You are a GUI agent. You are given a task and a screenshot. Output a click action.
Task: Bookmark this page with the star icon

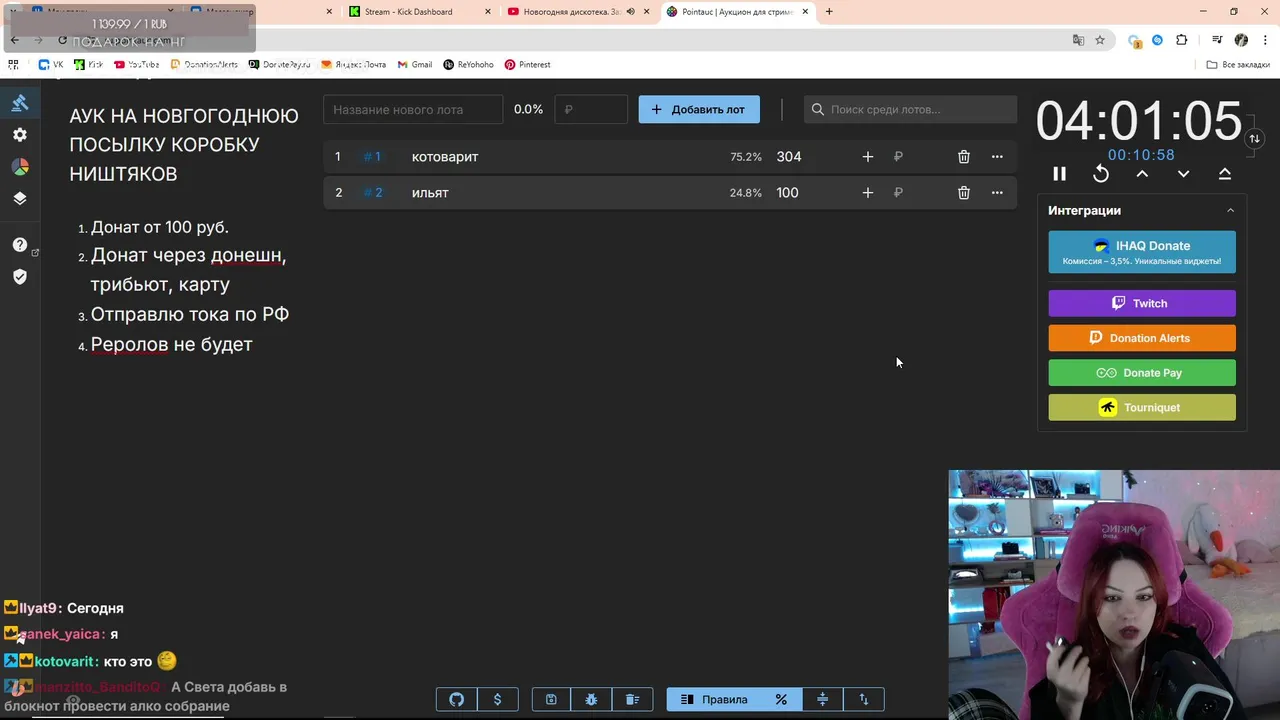pyautogui.click(x=1100, y=40)
